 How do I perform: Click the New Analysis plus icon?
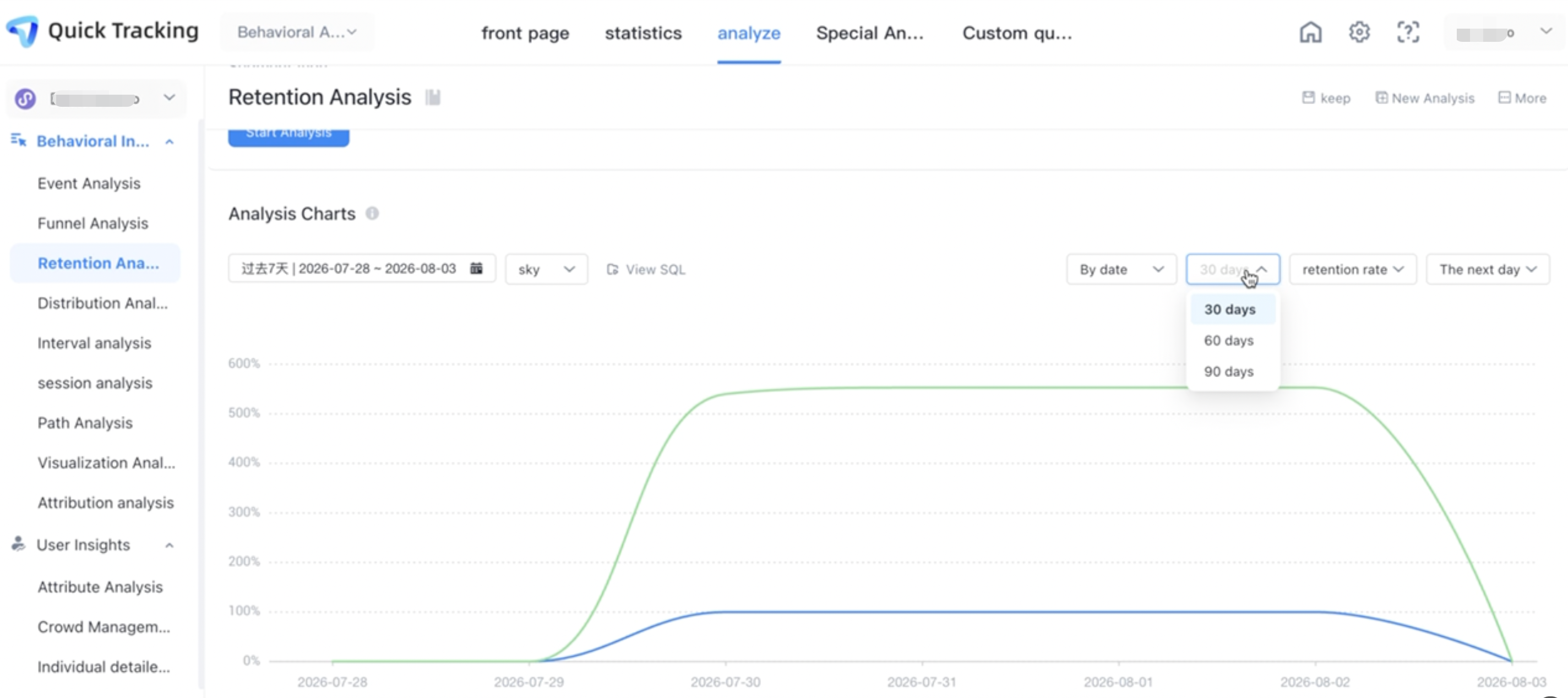[x=1382, y=97]
